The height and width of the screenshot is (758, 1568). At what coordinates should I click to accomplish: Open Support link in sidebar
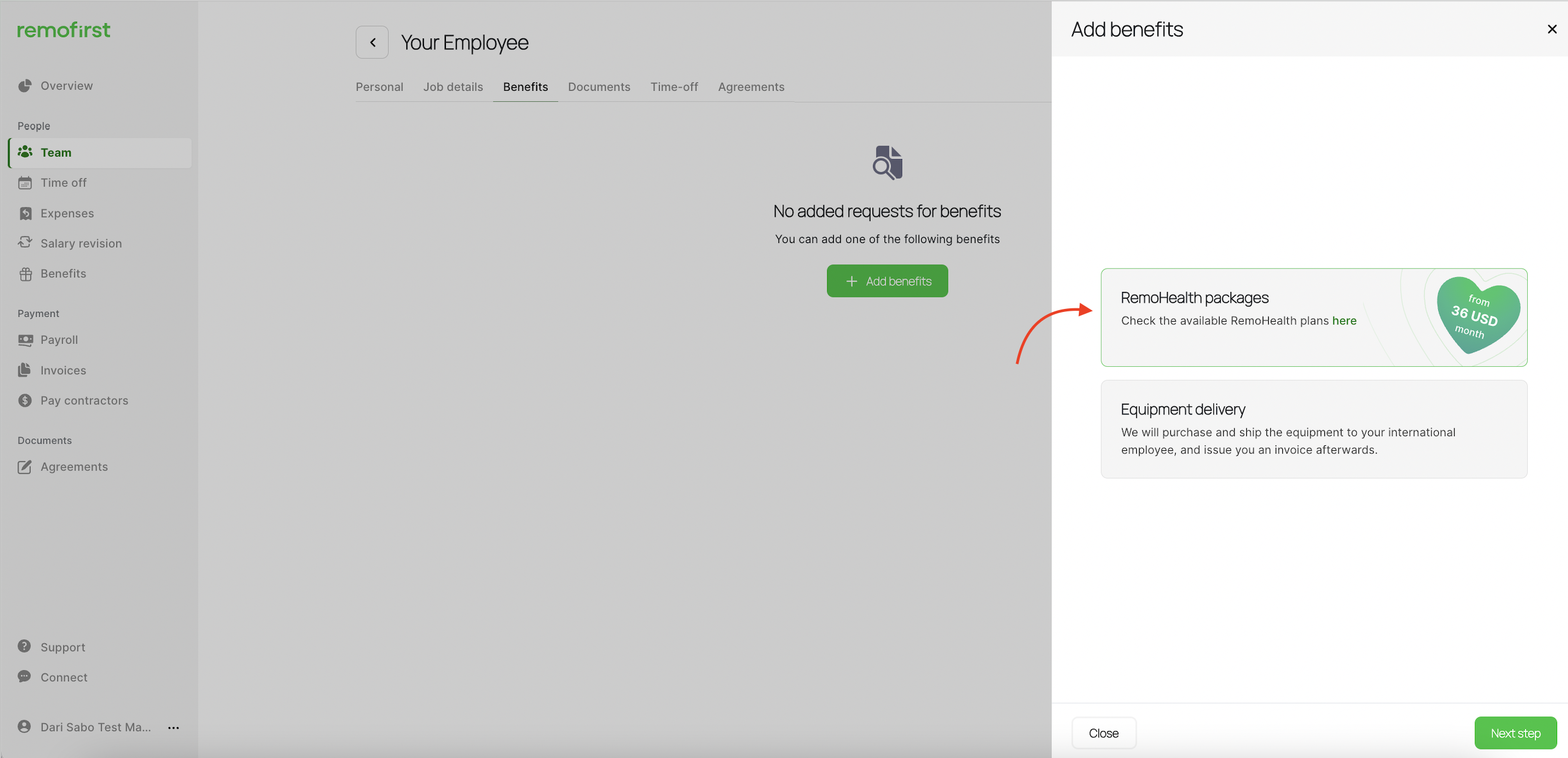[63, 647]
